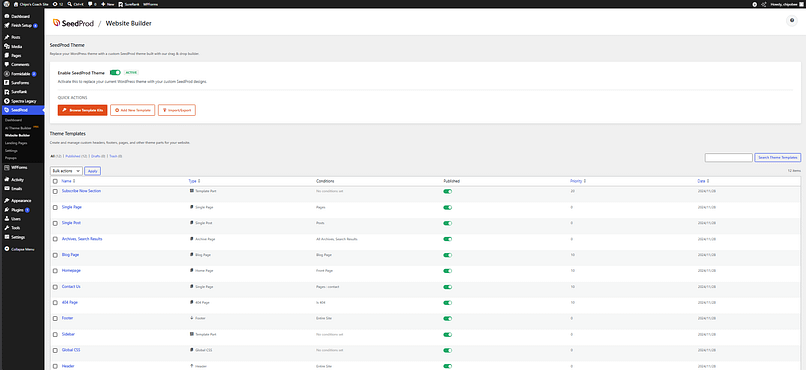Check the Single Page row checkbox

tap(55, 207)
